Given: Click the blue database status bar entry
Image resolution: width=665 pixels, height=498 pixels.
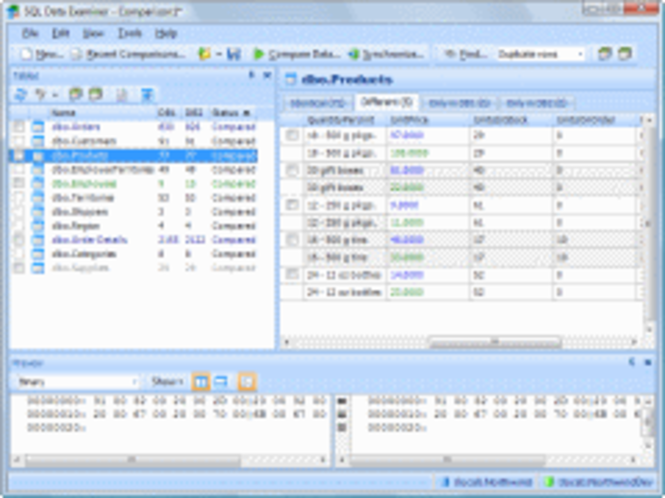Looking at the screenshot, I should (x=486, y=482).
